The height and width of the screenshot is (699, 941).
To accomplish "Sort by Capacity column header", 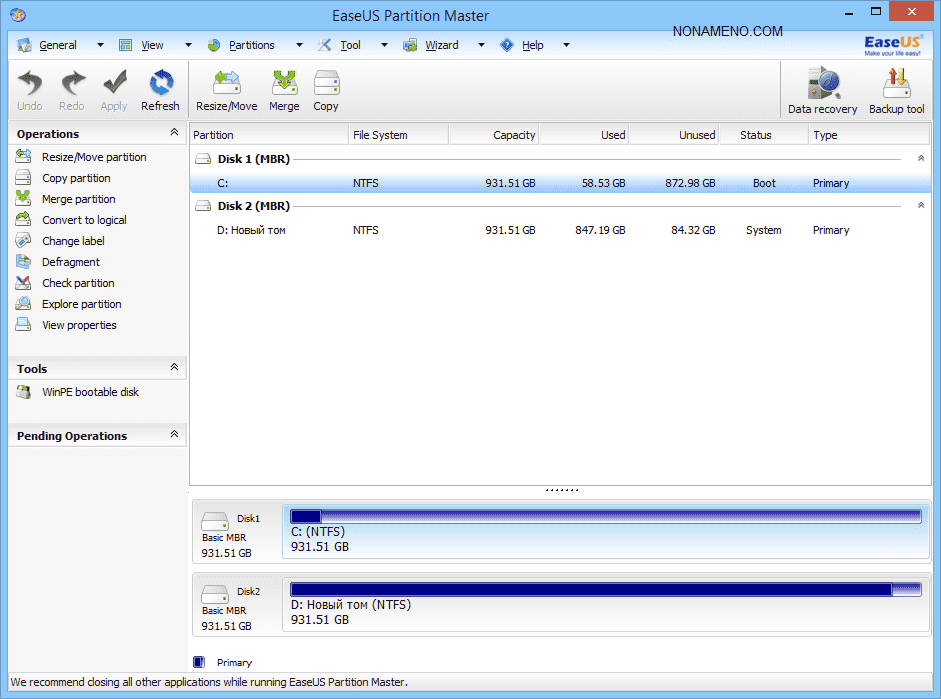I will tap(494, 135).
